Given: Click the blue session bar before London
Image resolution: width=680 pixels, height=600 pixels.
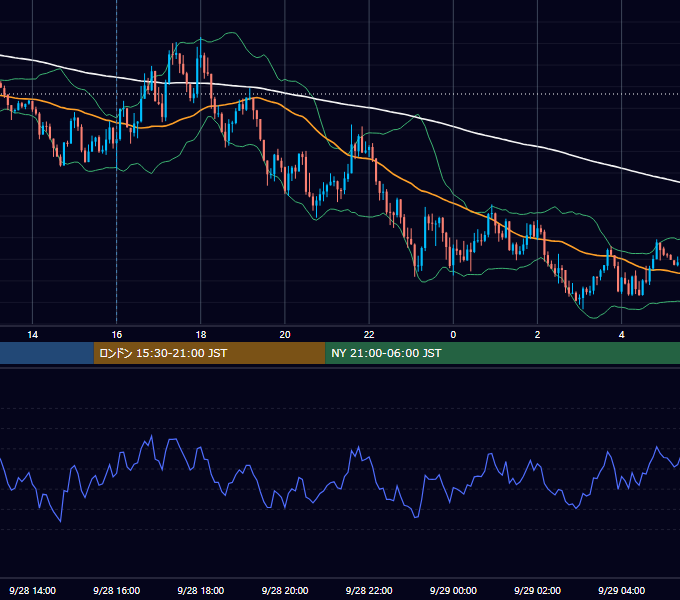Looking at the screenshot, I should pyautogui.click(x=47, y=353).
